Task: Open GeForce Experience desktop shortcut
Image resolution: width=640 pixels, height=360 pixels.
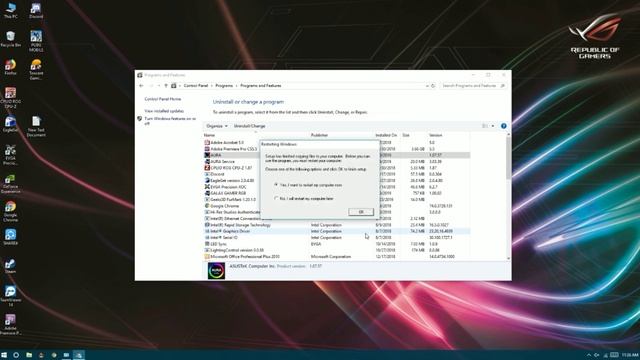Action: click(11, 184)
